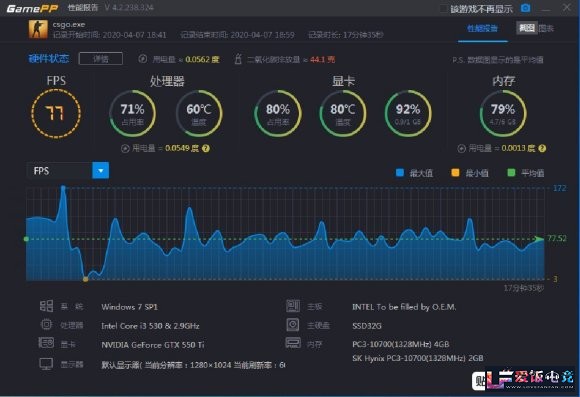The image size is (580, 397).
Task: Click the NVIDIA GeForce GTX 550 Ti text
Action: 153,345
